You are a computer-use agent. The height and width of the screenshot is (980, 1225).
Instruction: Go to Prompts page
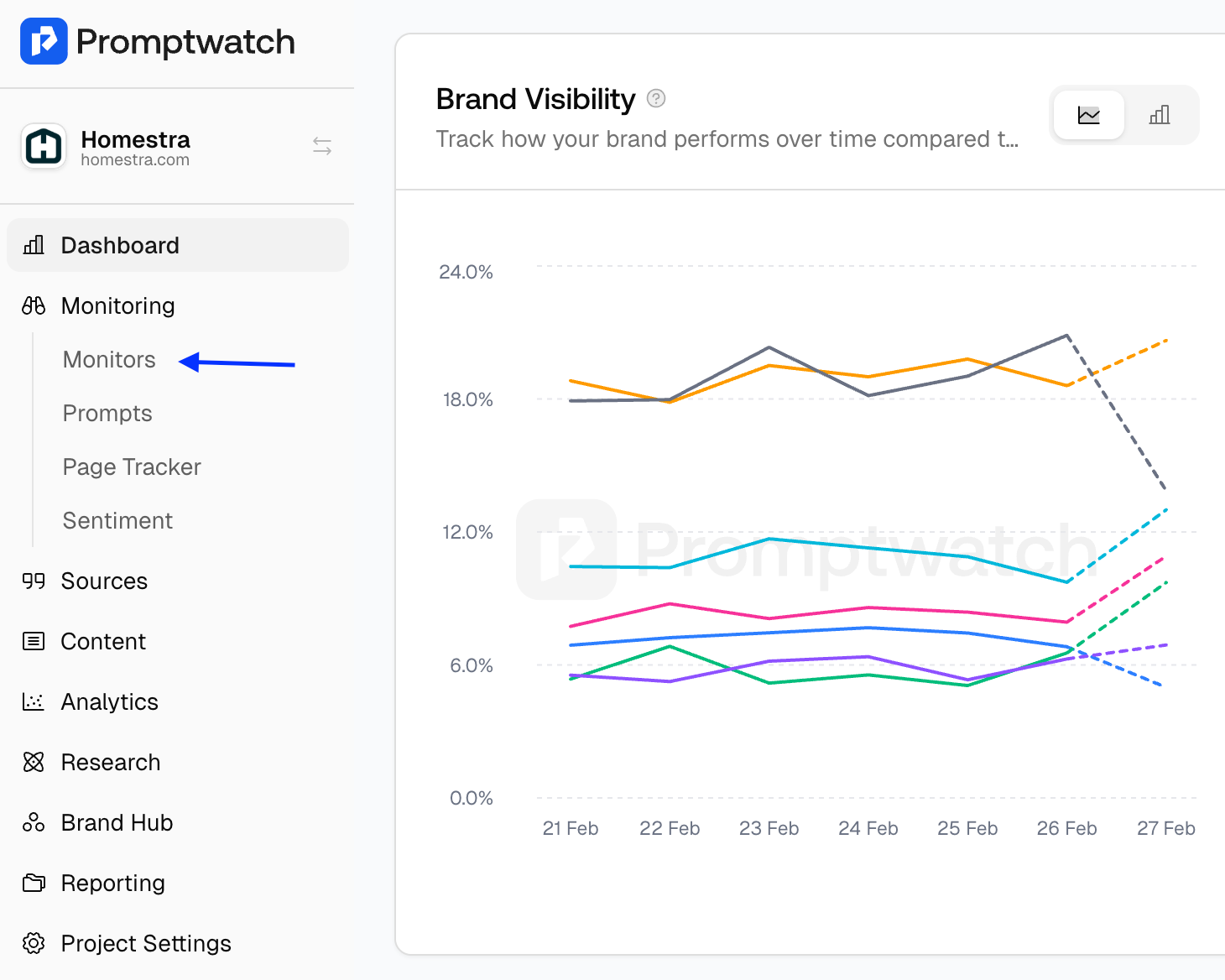[x=107, y=413]
